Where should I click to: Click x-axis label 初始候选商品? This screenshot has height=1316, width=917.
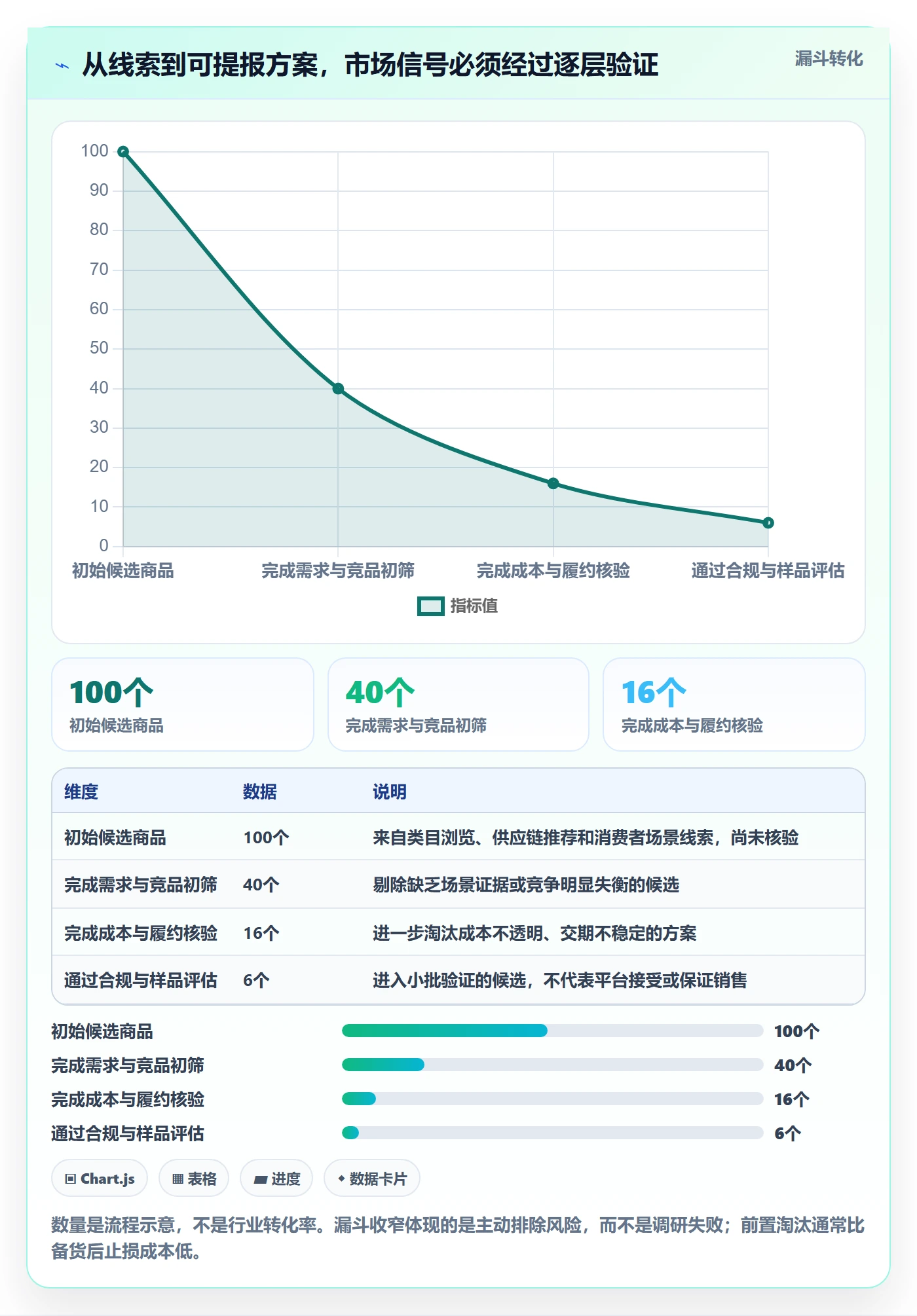[x=123, y=571]
